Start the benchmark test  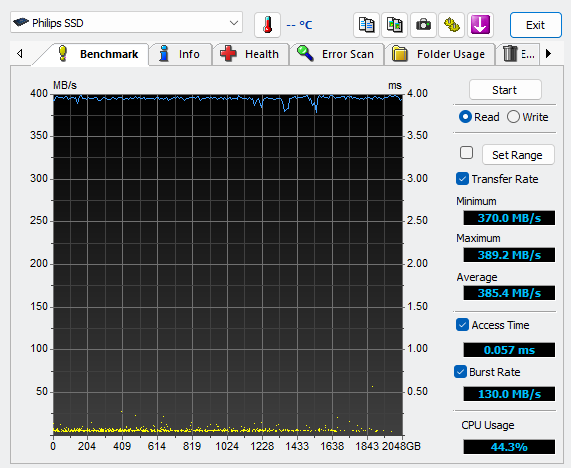505,90
